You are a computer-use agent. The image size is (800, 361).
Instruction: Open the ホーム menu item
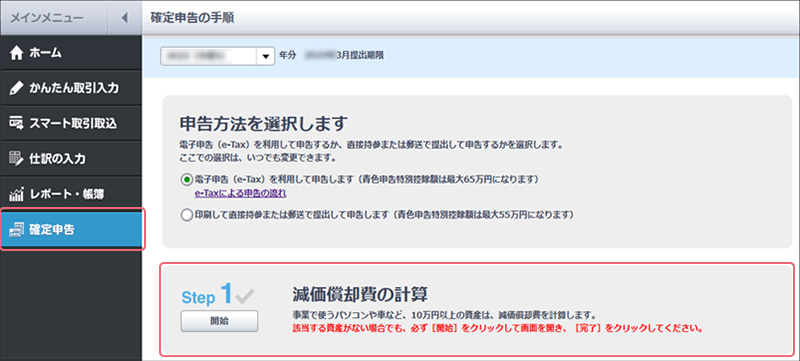tap(71, 52)
